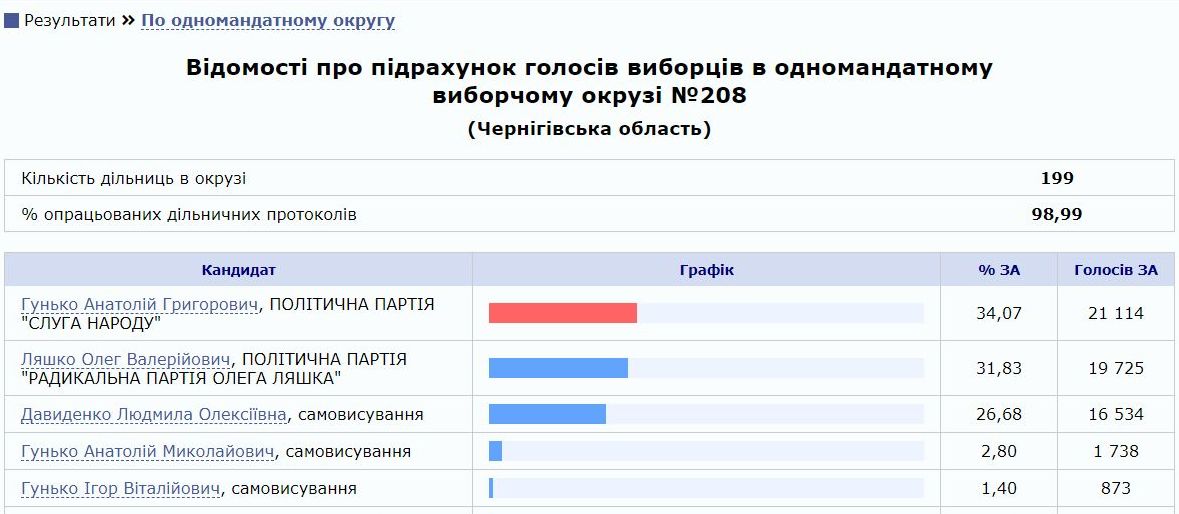This screenshot has height=514, width=1179.
Task: Click the blue bar for Давиденко
Action: (x=547, y=414)
